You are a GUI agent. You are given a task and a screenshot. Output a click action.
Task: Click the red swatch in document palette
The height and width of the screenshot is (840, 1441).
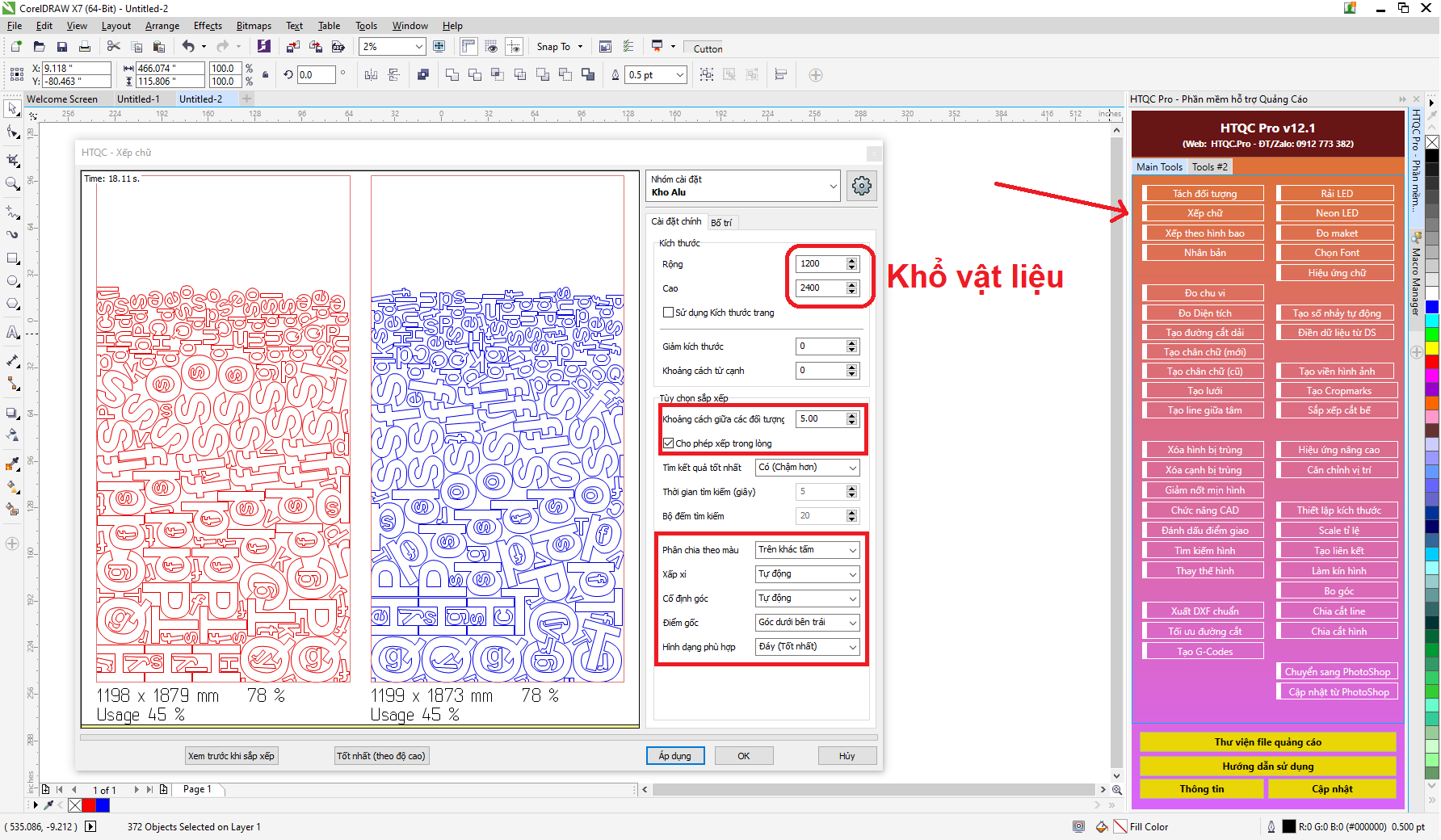[89, 805]
